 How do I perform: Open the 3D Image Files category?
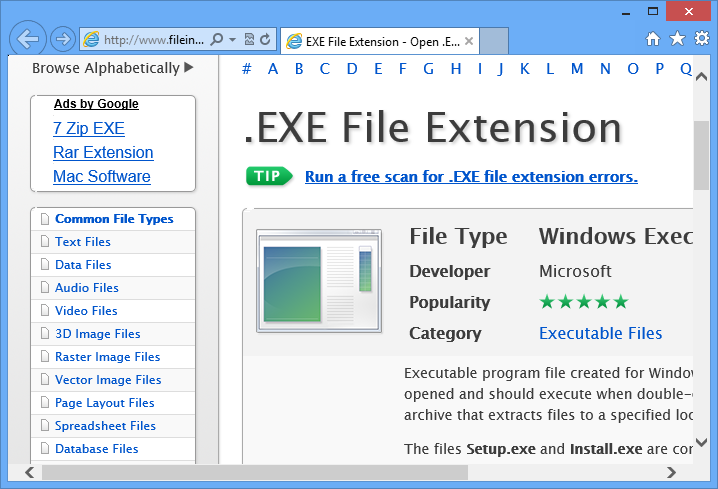pos(98,334)
